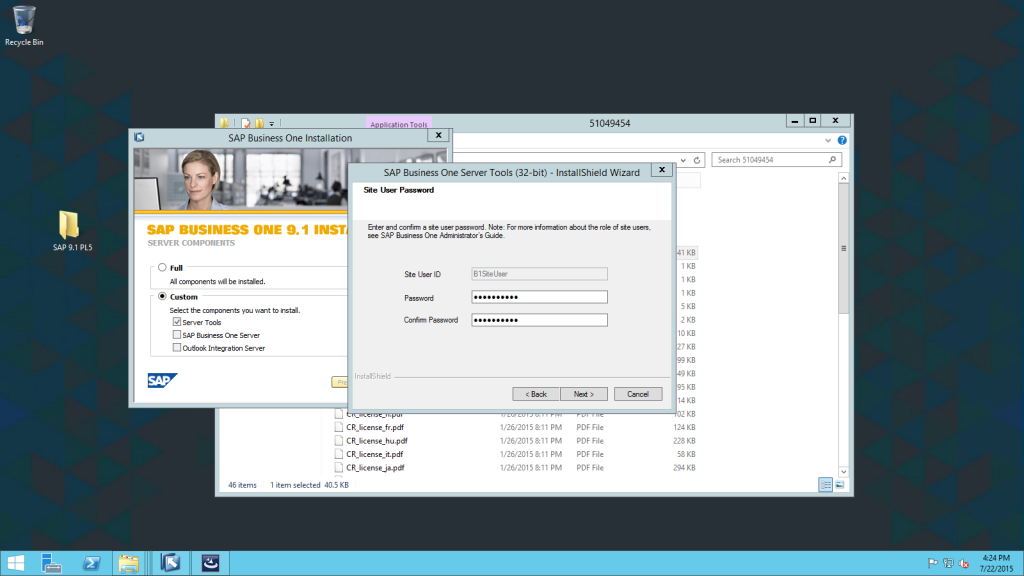Enable the Outlook Integration Server checkbox
This screenshot has height=576, width=1024.
click(177, 348)
